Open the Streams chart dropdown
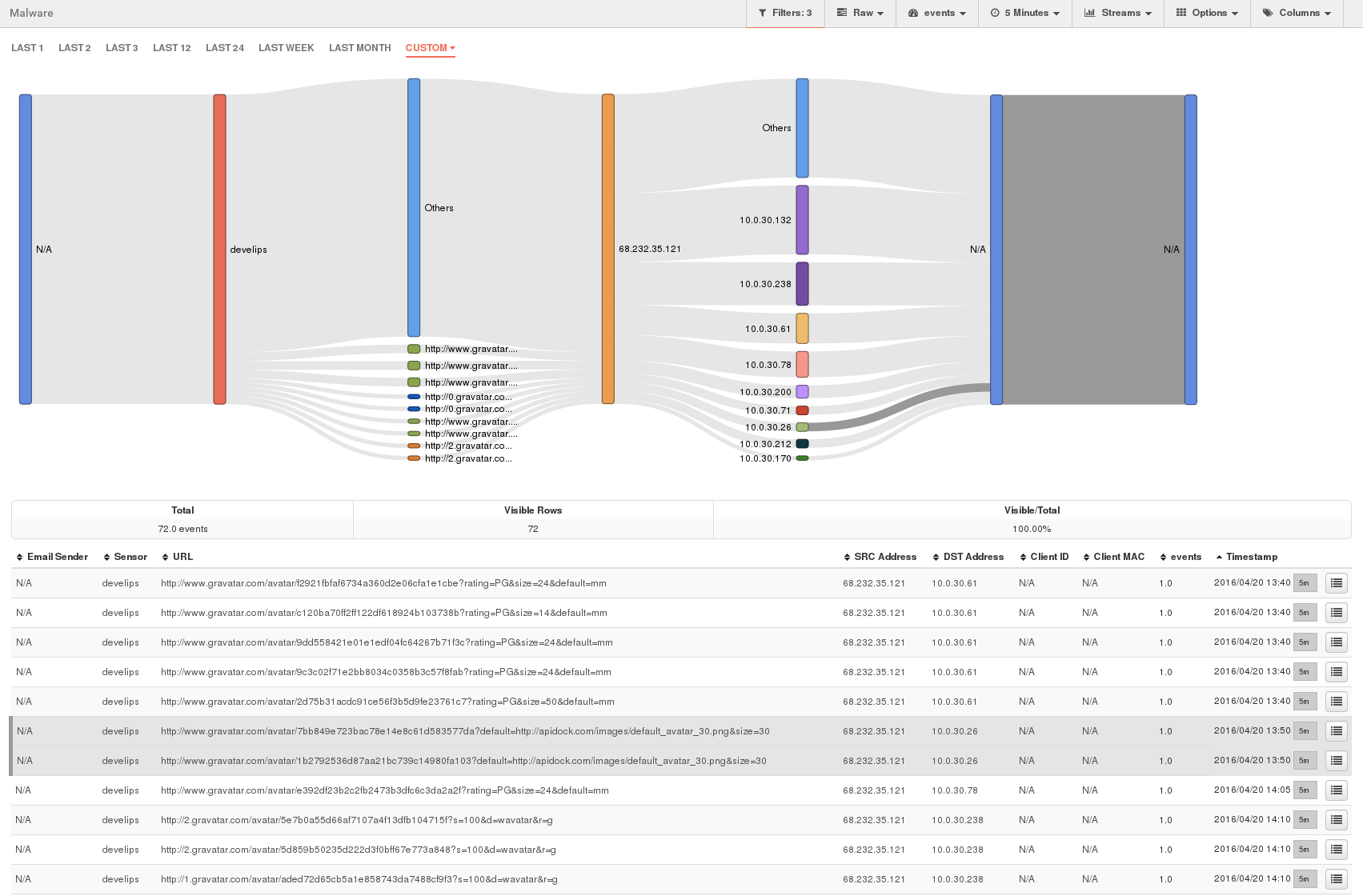 (1118, 13)
